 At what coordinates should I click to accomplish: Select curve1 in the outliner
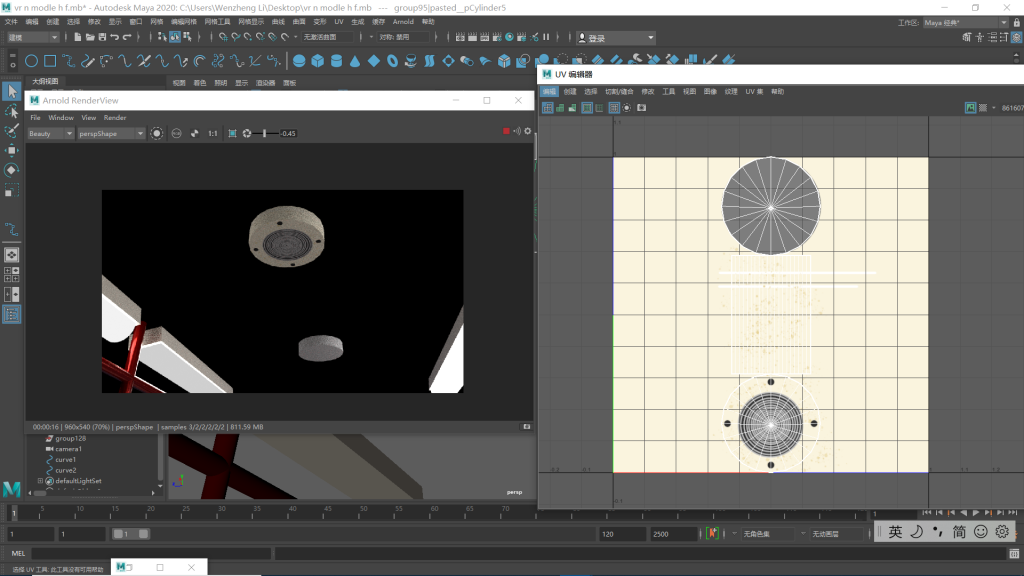65,459
